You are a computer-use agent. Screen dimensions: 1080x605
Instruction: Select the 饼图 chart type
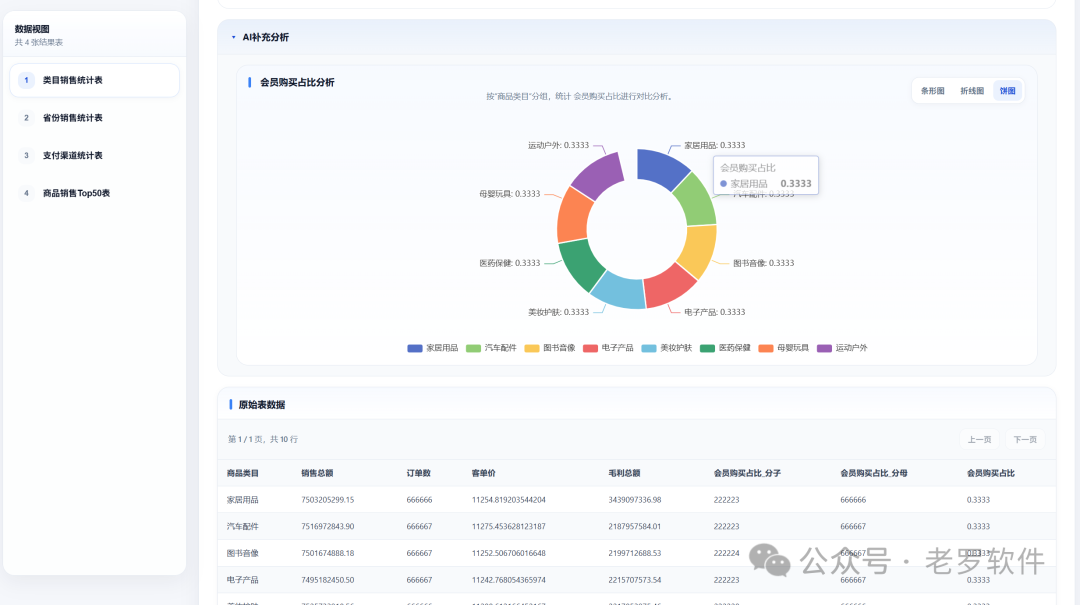click(x=1008, y=91)
